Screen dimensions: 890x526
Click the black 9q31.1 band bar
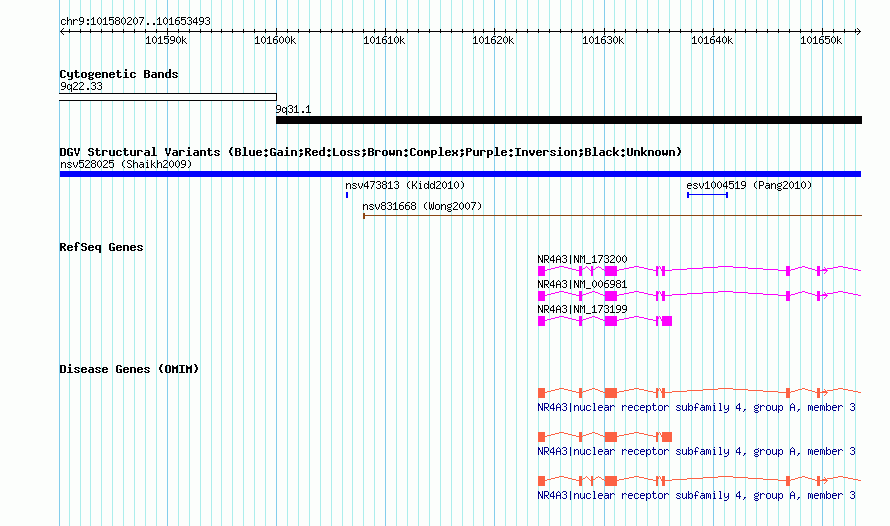569,120
